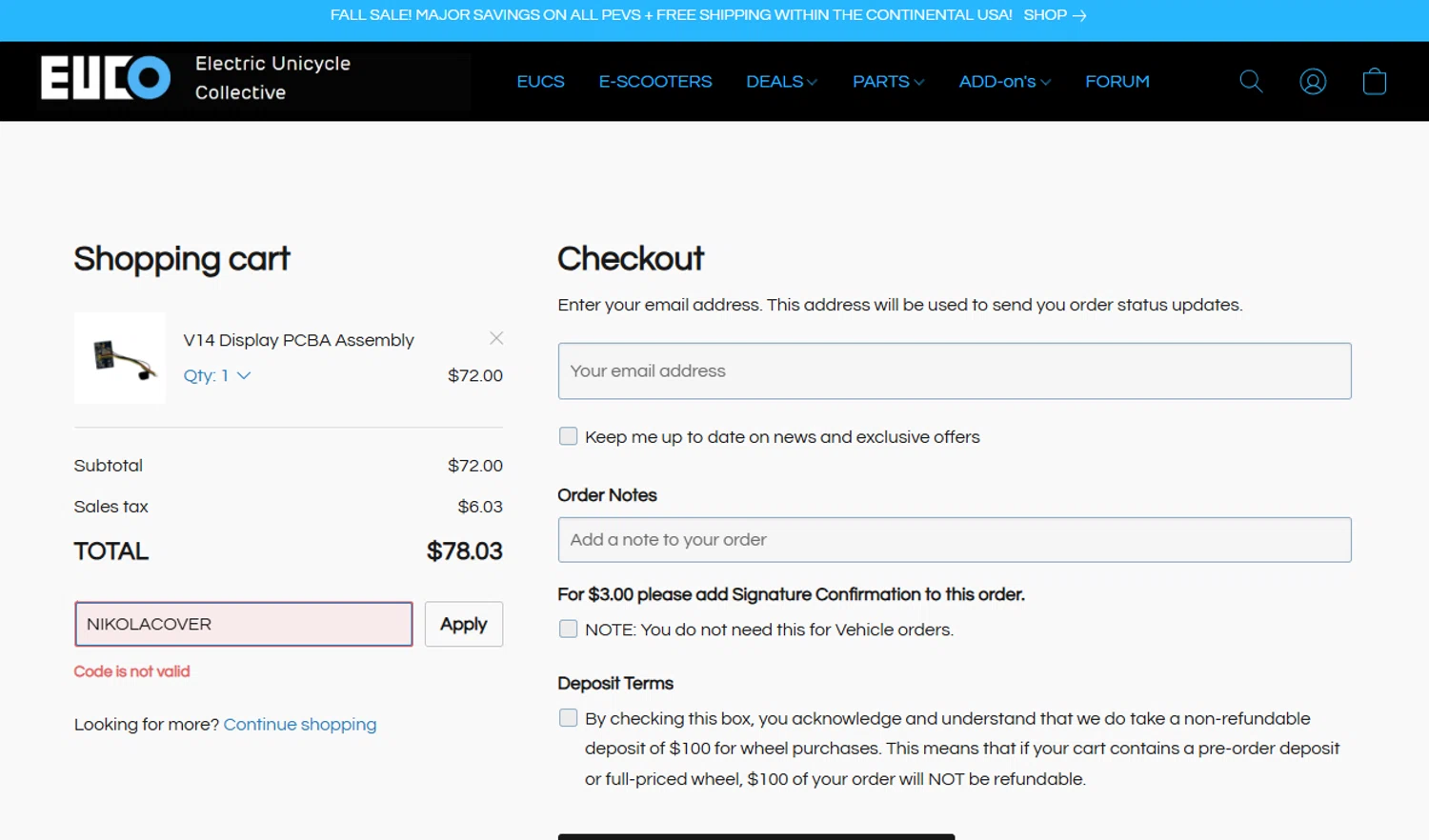
Task: Click the Subtotal $72.00 value
Action: (475, 466)
